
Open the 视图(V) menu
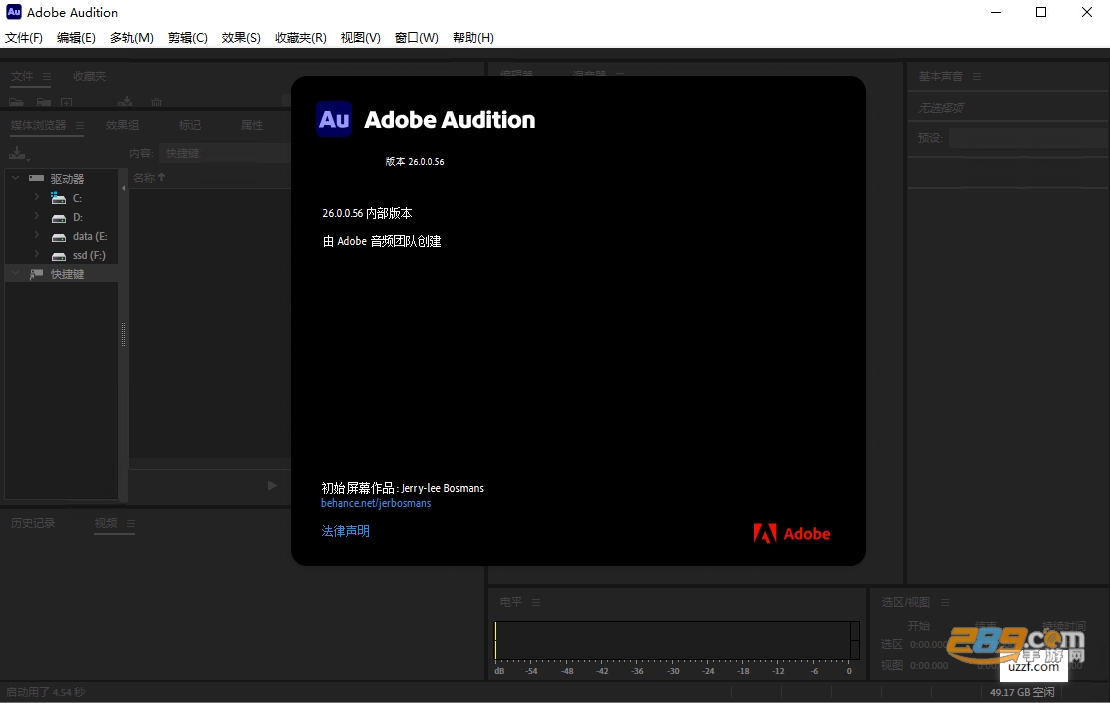coord(360,38)
